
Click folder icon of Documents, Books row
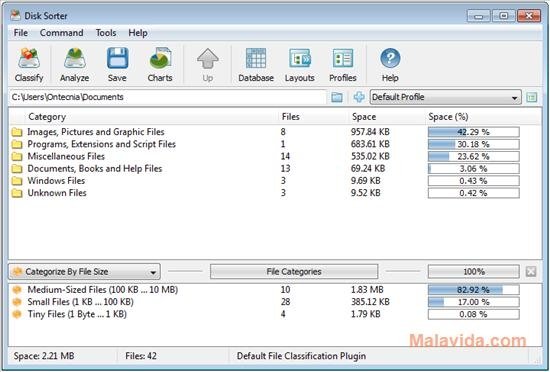pyautogui.click(x=17, y=169)
